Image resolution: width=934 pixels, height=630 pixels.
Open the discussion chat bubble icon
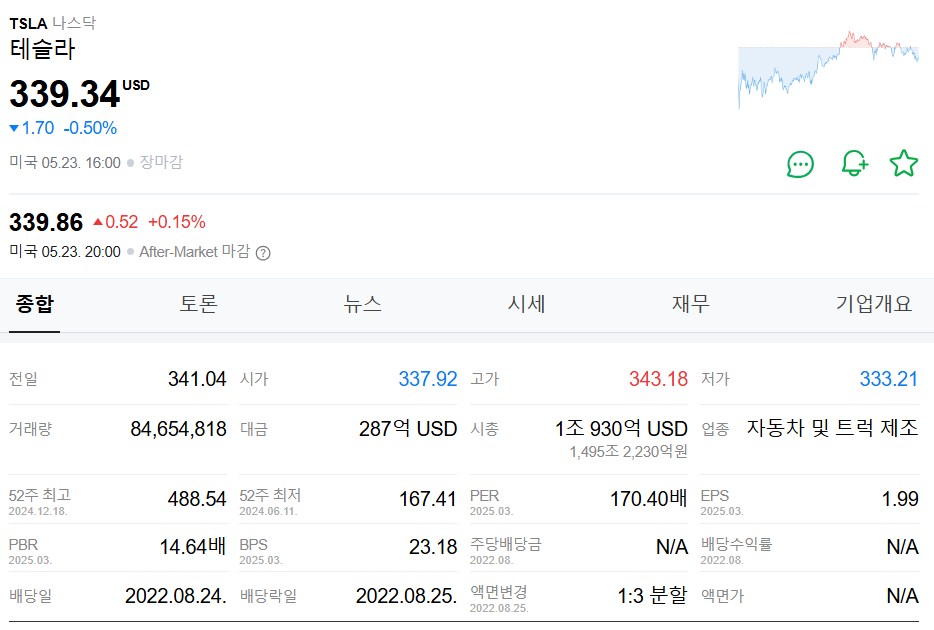point(800,164)
